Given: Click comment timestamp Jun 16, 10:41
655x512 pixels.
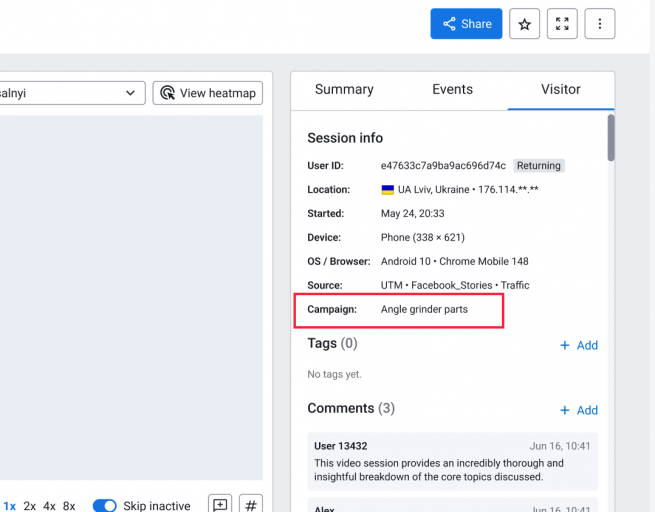Looking at the screenshot, I should [560, 446].
